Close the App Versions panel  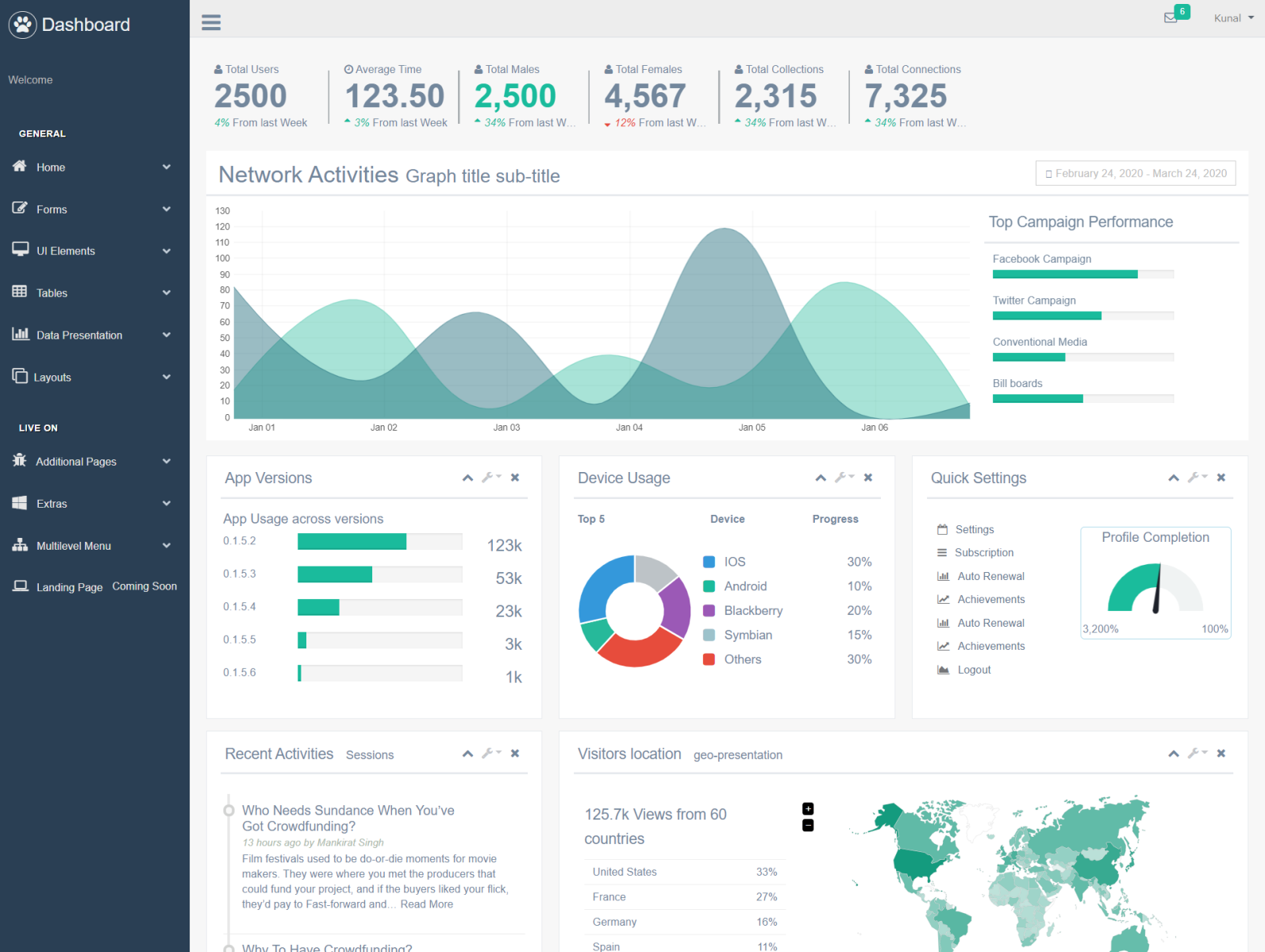coord(515,478)
